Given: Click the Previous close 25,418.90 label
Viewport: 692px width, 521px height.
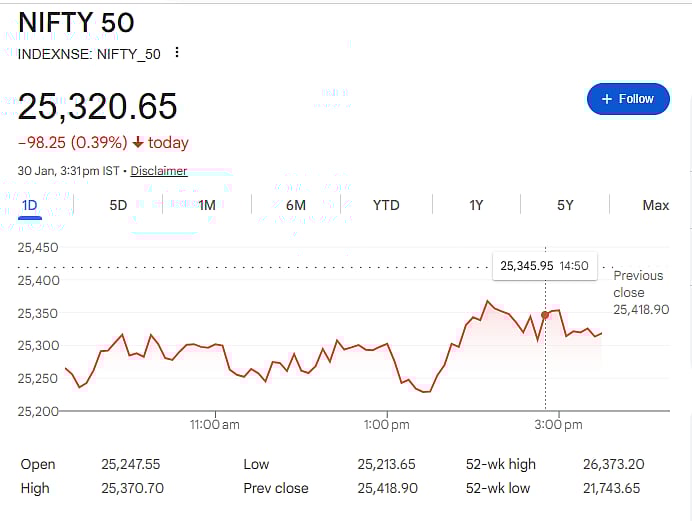Looking at the screenshot, I should pos(640,292).
